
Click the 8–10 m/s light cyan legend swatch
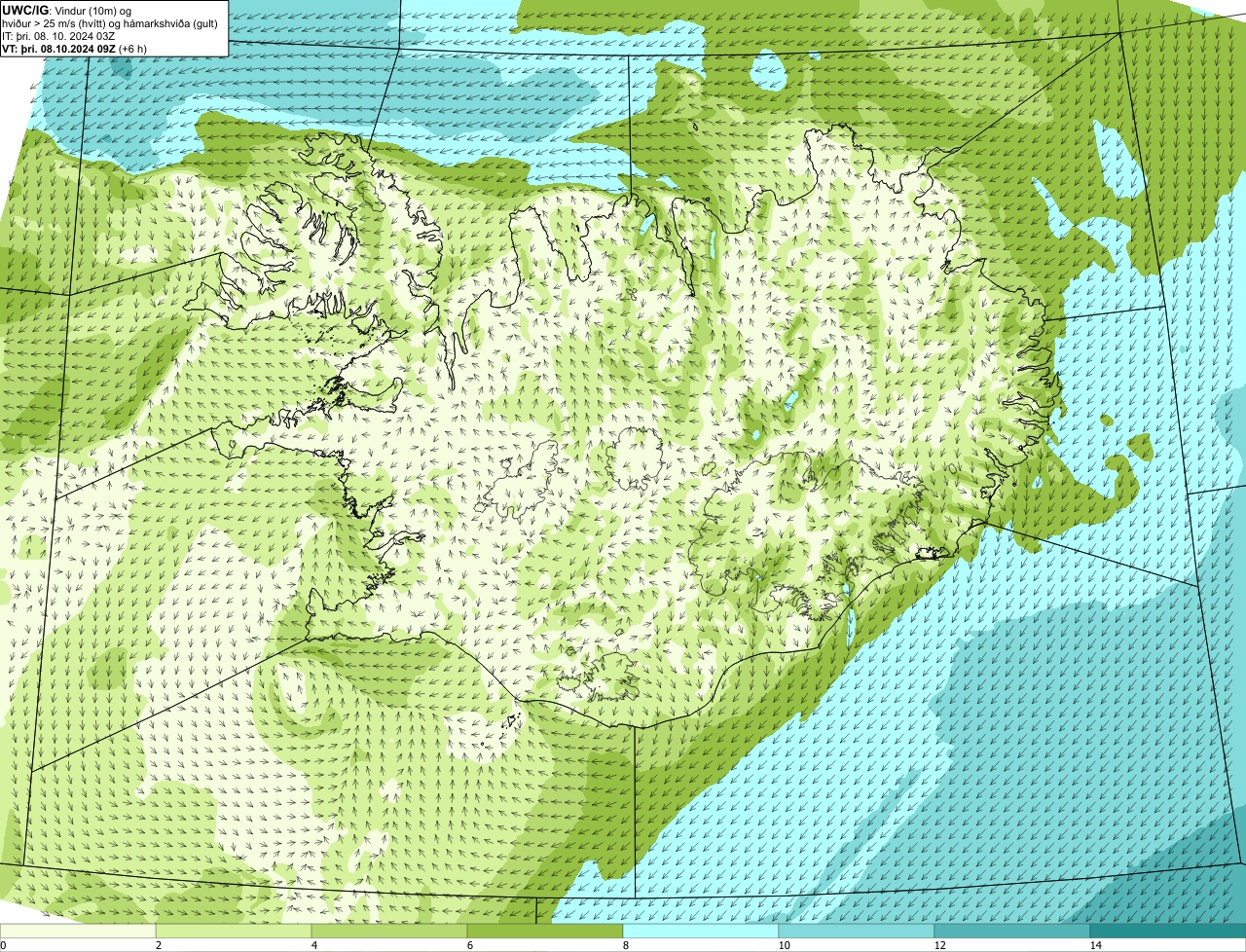pos(701,931)
